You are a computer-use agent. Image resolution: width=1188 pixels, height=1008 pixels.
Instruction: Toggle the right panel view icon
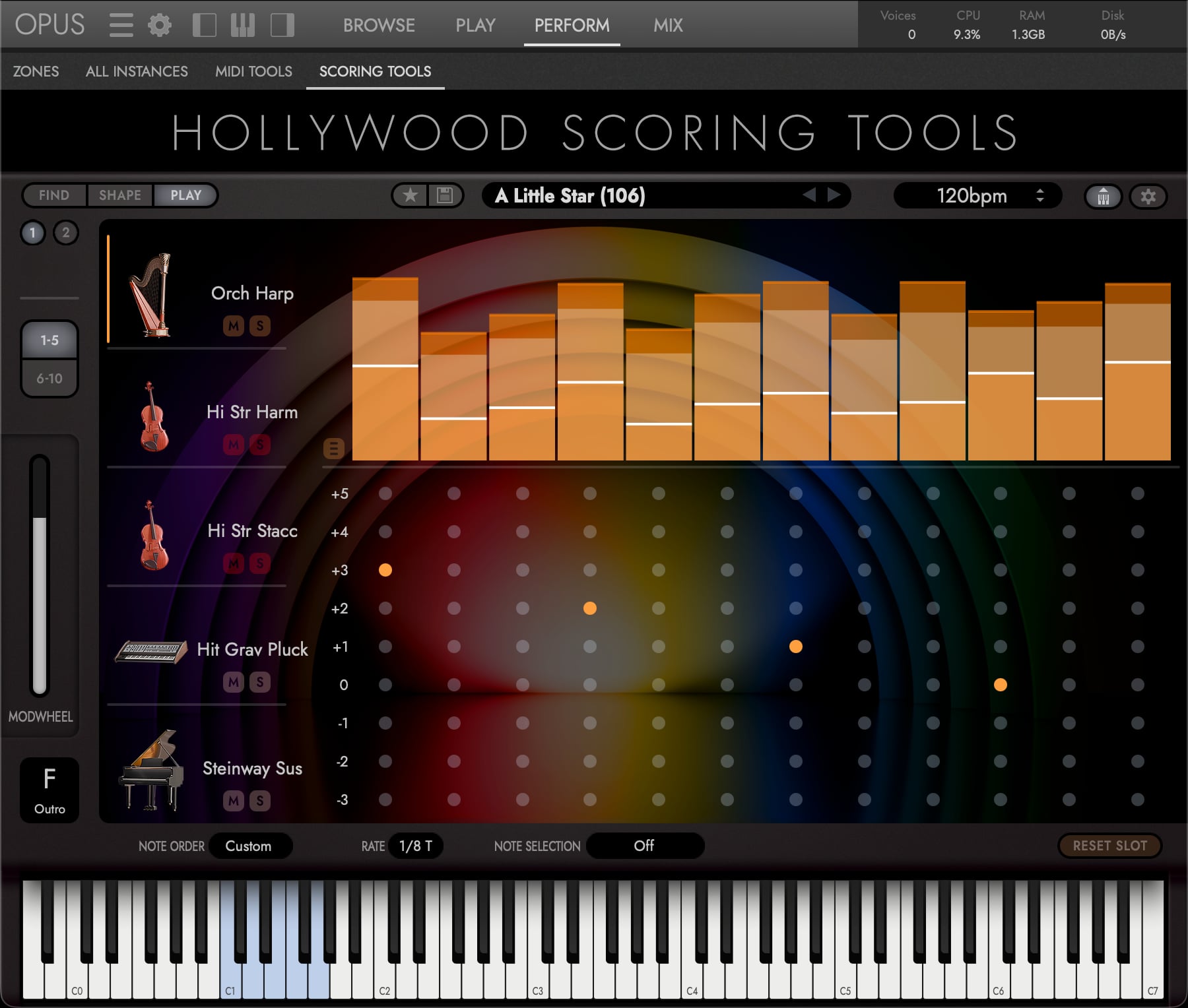tap(282, 25)
